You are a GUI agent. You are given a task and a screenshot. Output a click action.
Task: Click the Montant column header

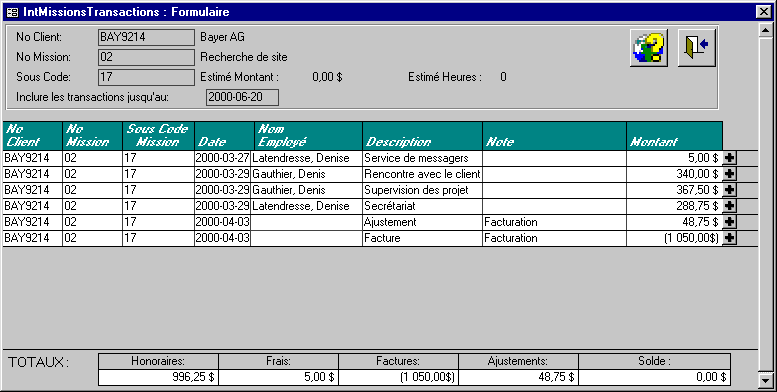coord(674,136)
